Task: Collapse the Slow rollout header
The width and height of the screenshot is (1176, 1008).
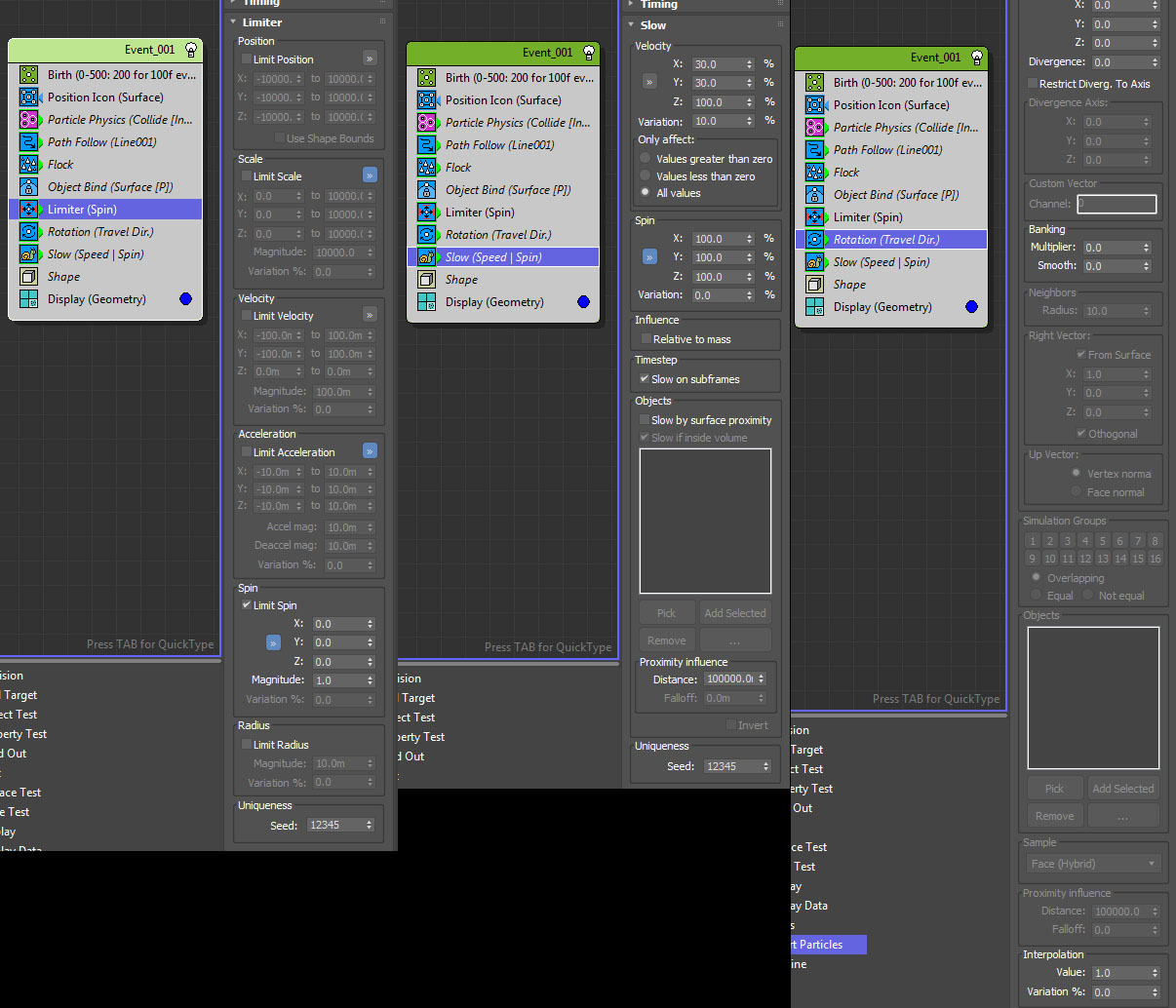Action: pyautogui.click(x=652, y=25)
